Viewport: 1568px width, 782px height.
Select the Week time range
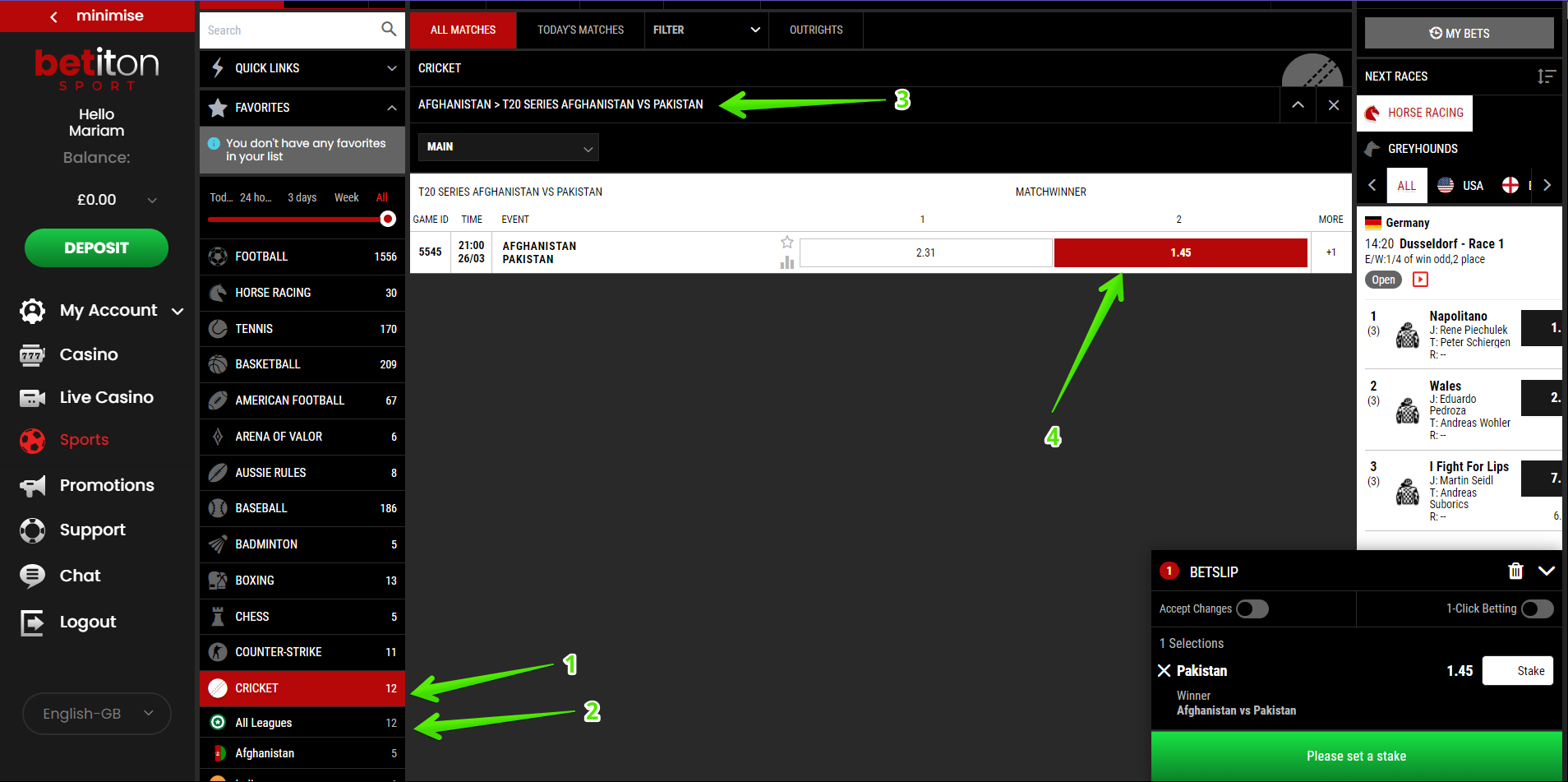tap(346, 197)
